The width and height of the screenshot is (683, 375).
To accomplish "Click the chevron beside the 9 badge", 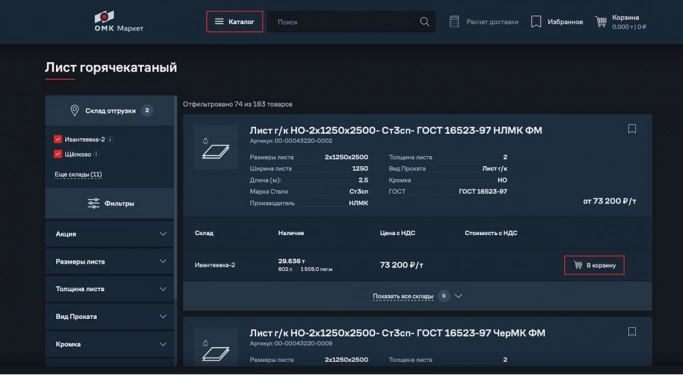I will 458,296.
